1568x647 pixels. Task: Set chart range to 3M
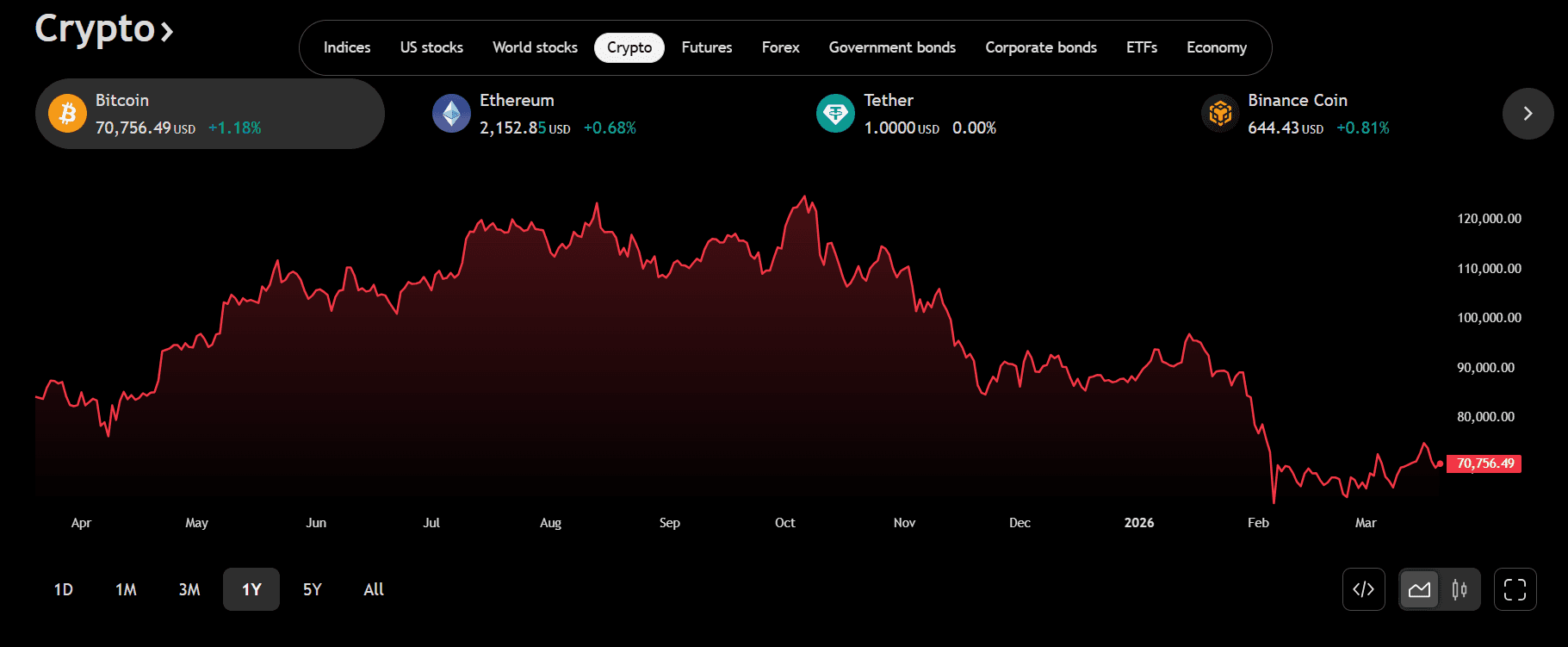[189, 589]
